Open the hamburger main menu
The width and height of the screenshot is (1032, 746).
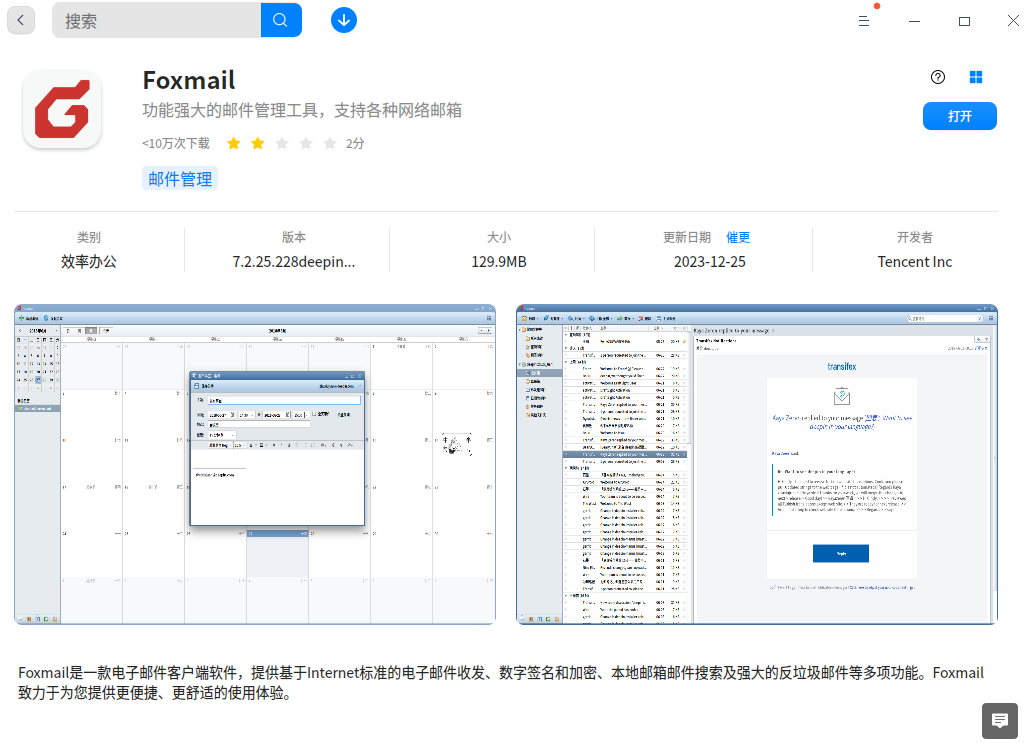[864, 21]
